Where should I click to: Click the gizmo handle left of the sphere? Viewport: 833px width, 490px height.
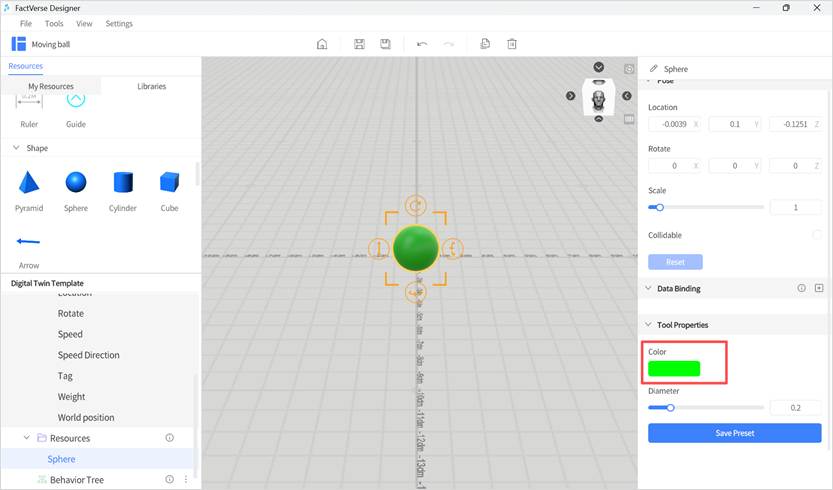point(379,248)
